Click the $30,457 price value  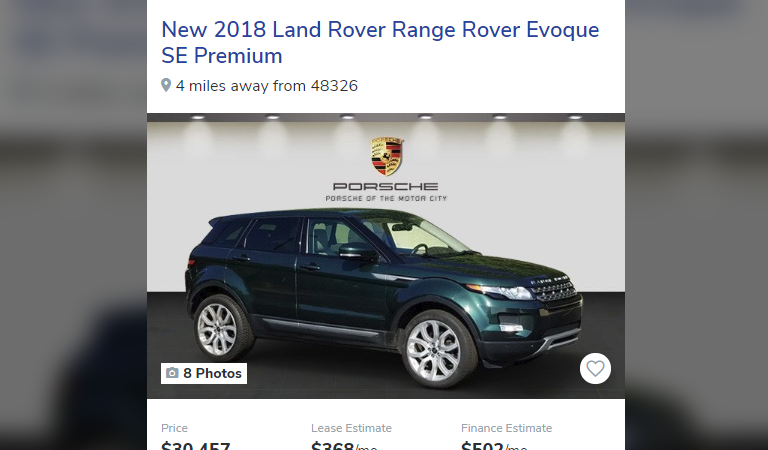click(x=195, y=446)
